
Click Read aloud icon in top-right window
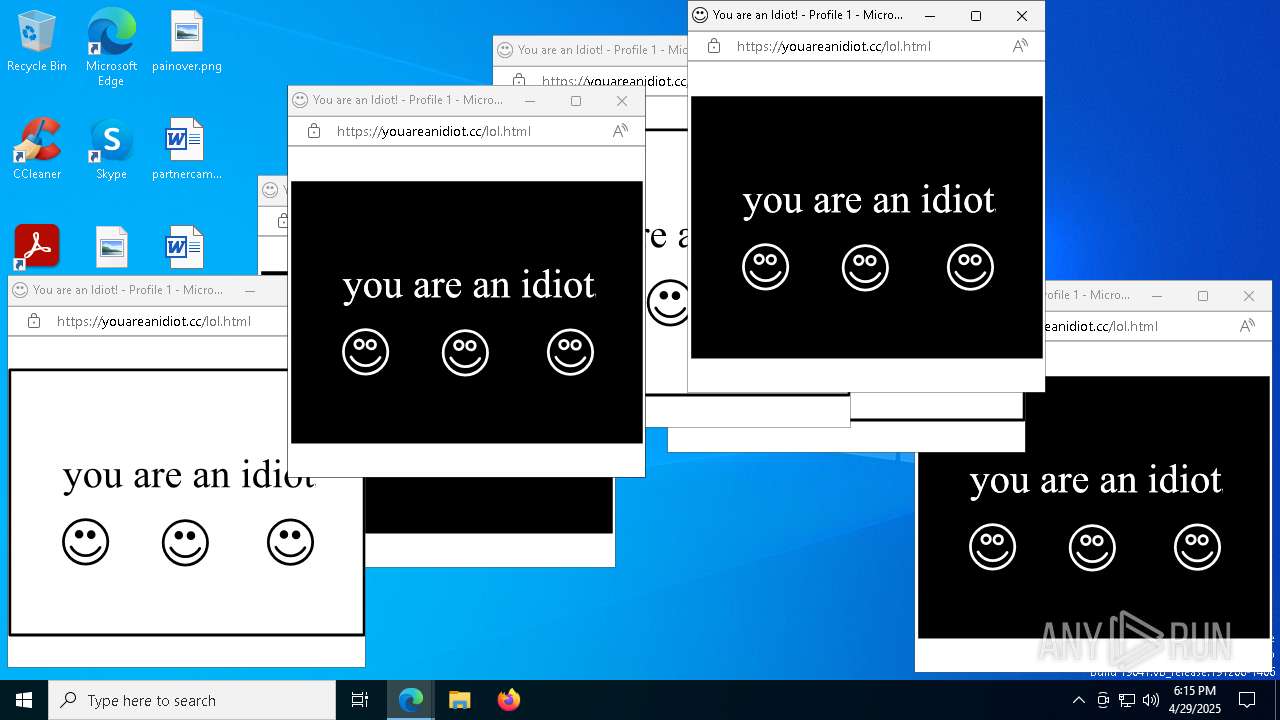(1020, 46)
